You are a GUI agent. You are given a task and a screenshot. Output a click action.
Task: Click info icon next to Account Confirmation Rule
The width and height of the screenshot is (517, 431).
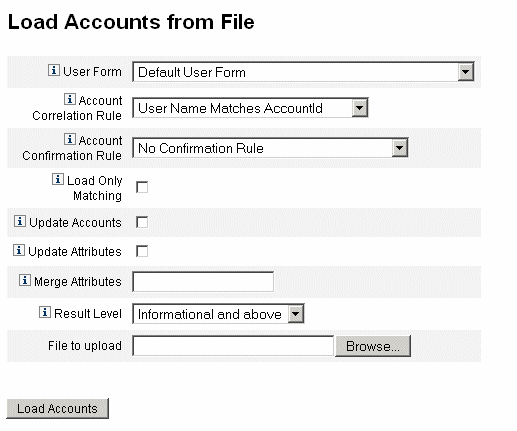(x=70, y=139)
